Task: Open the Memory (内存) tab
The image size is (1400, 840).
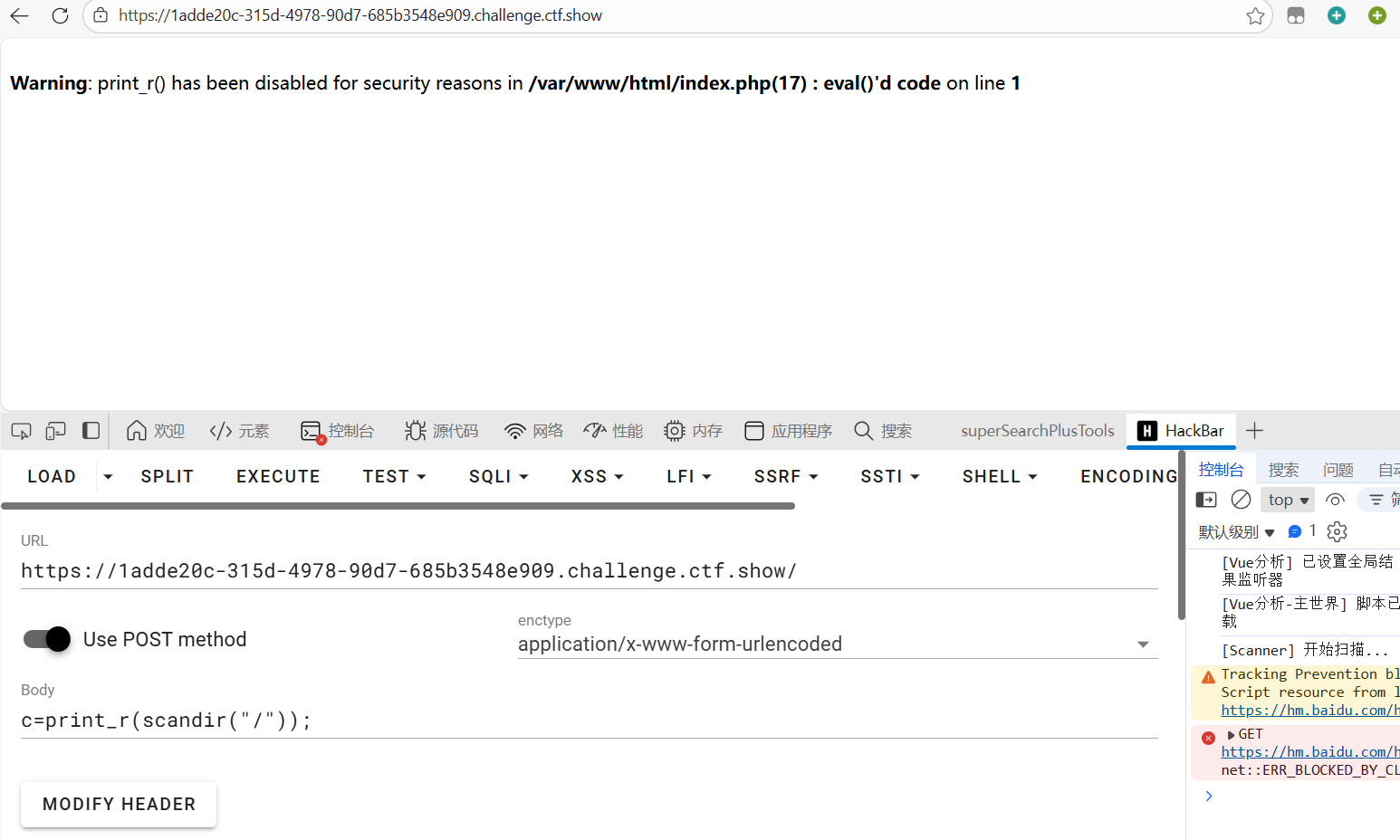Action: tap(694, 431)
